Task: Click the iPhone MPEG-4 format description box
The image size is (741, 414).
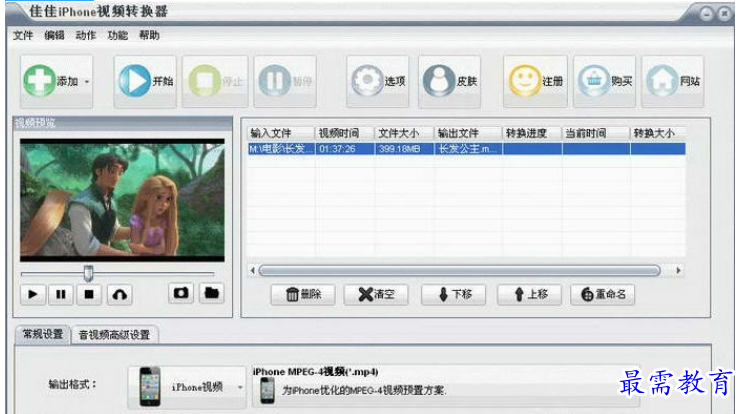Action: 446,386
